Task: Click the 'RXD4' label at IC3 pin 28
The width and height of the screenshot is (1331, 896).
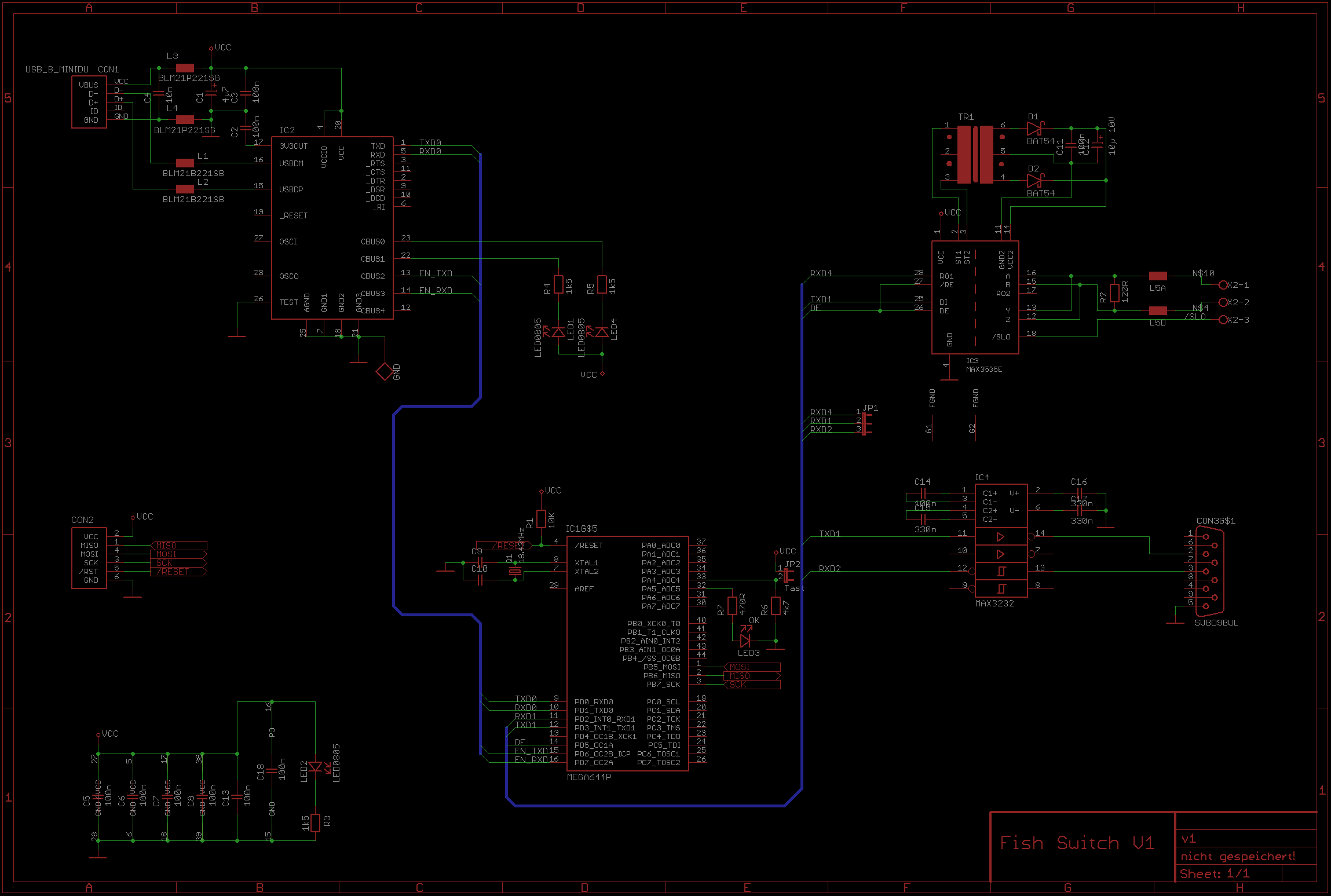Action: [x=821, y=273]
